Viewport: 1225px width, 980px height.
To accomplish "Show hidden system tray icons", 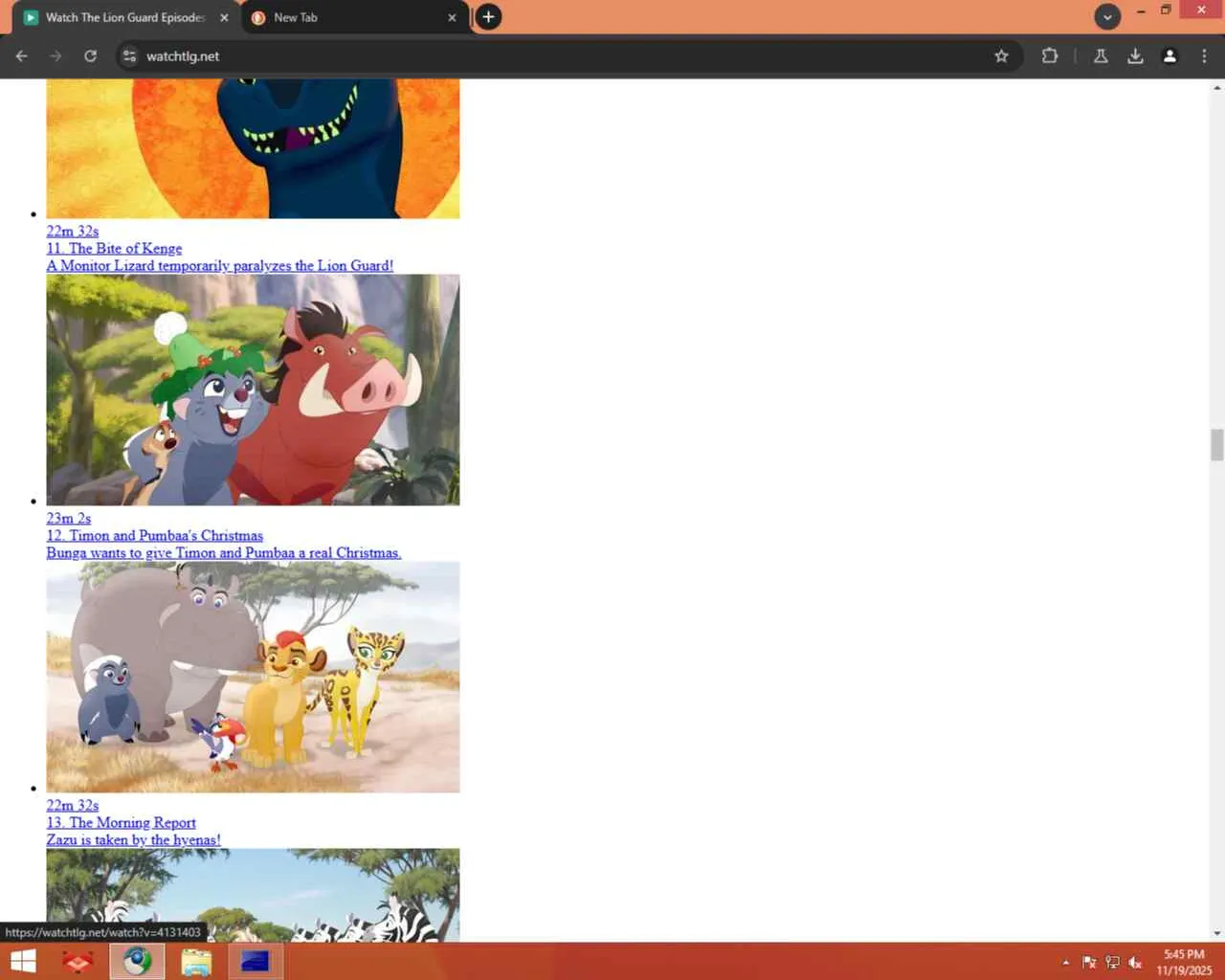I will pos(1065,963).
